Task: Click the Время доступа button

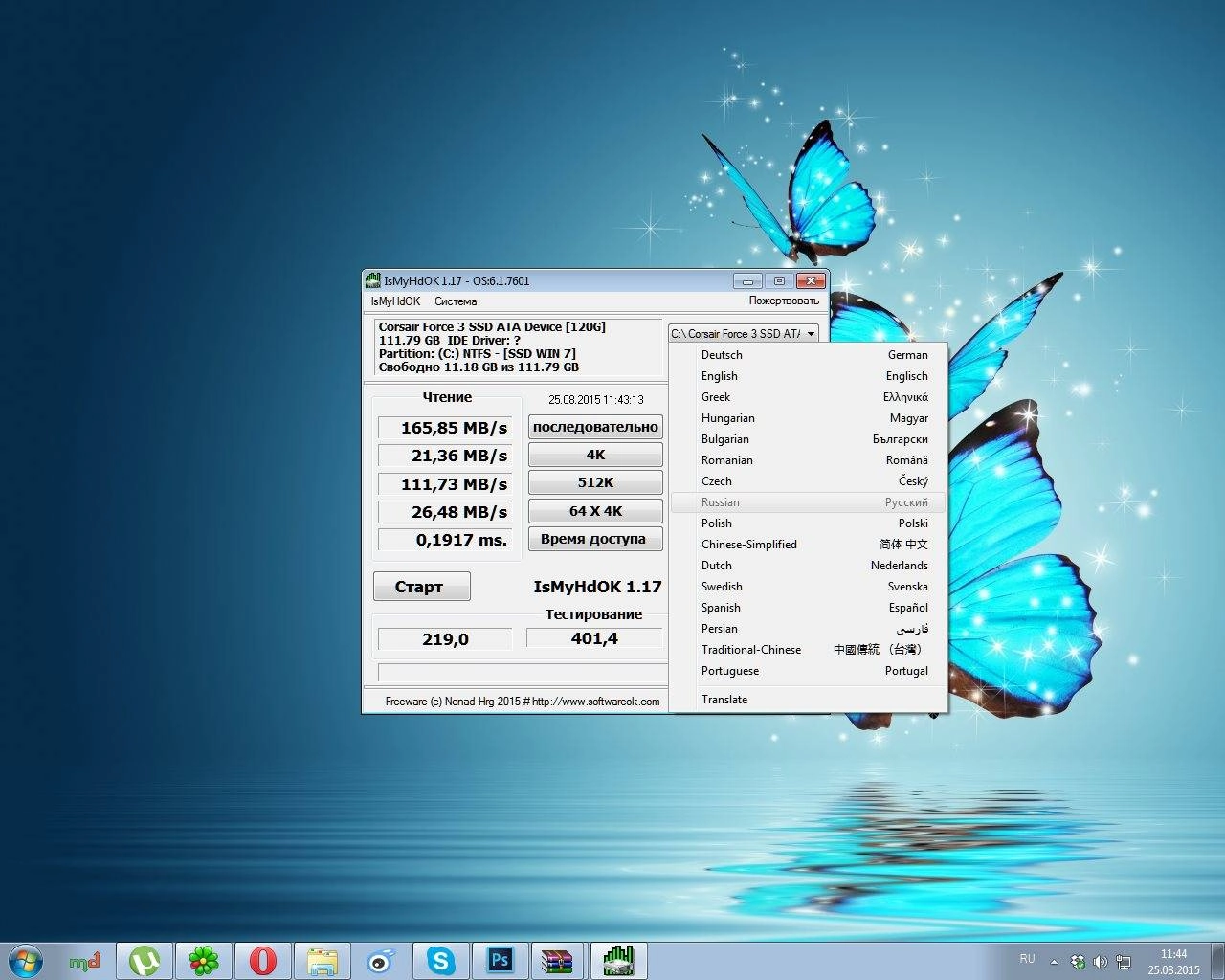Action: (595, 539)
